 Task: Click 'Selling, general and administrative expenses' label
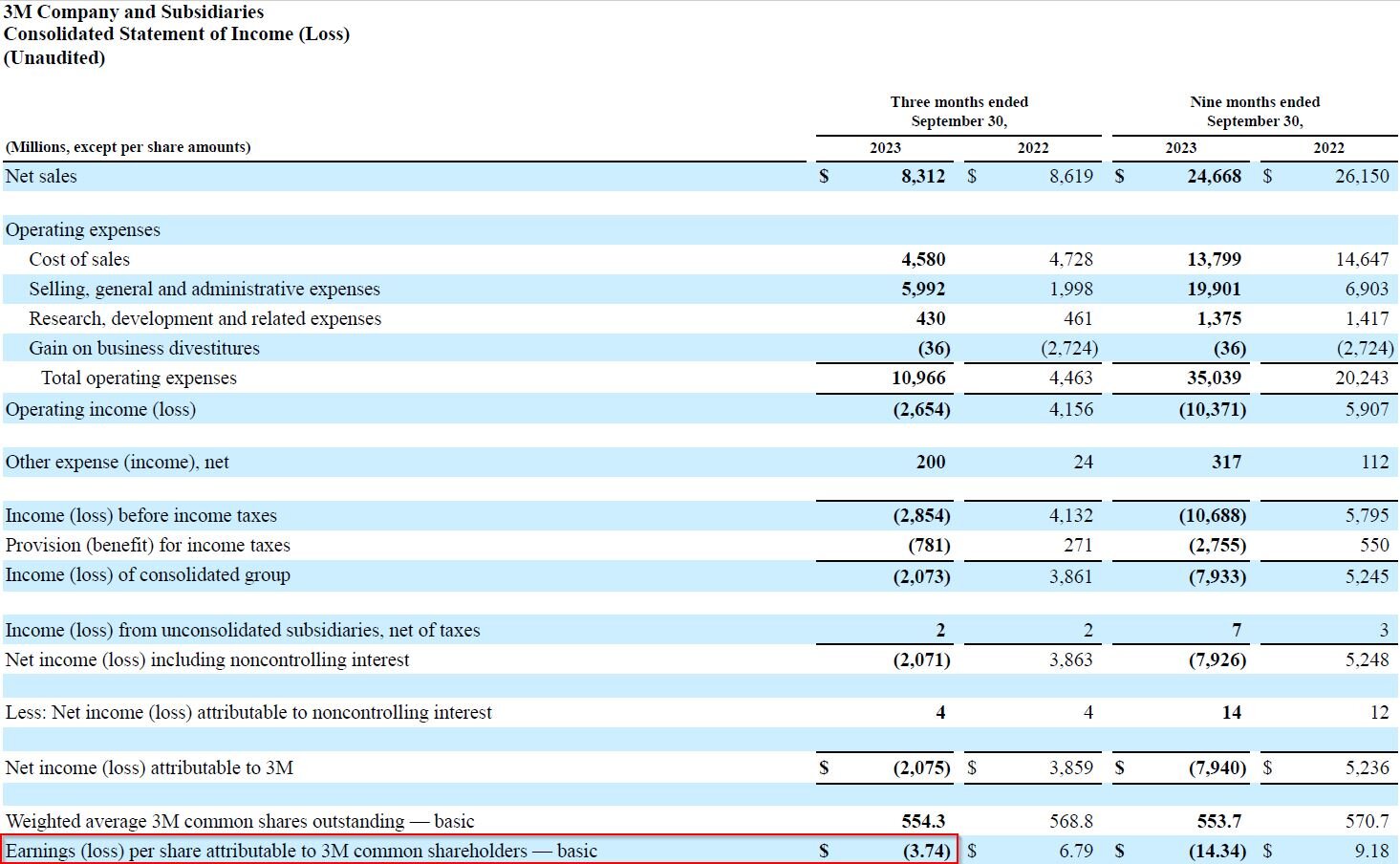pos(205,289)
